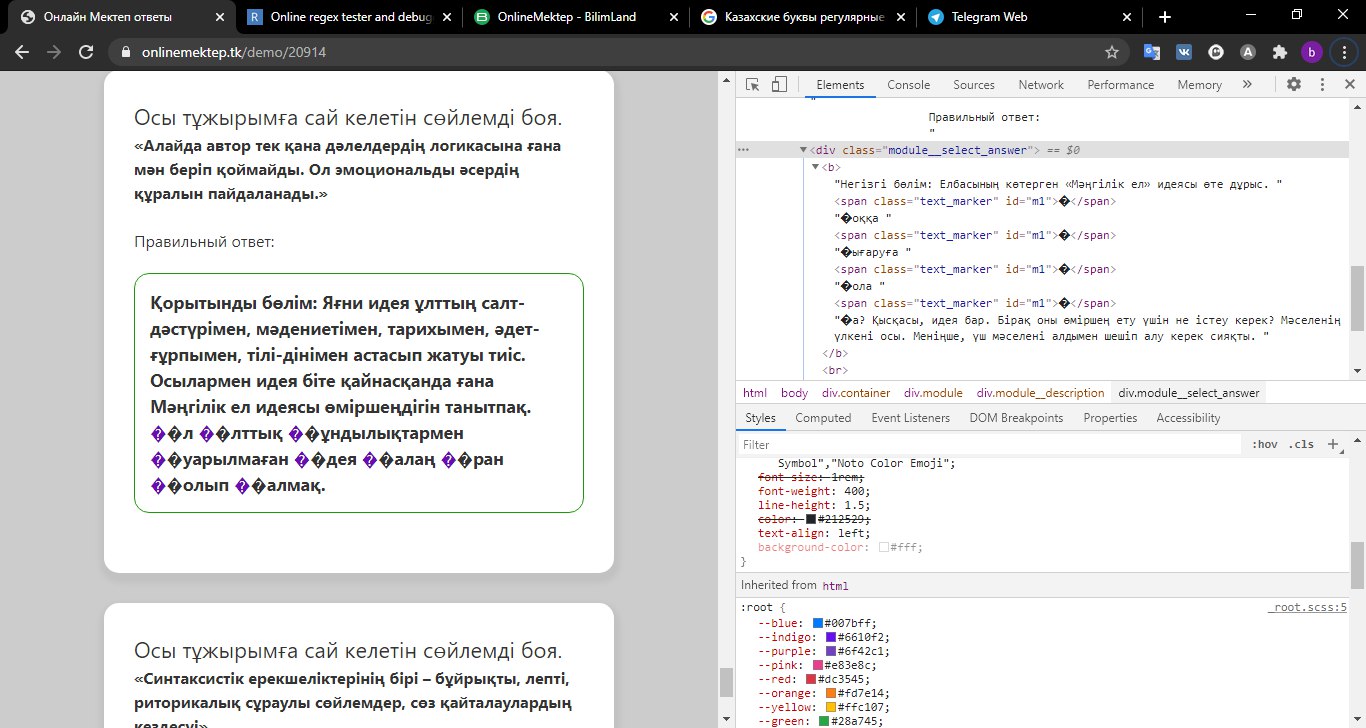Open the --red #dc3545 color swatch
The image size is (1366, 728).
tap(811, 679)
